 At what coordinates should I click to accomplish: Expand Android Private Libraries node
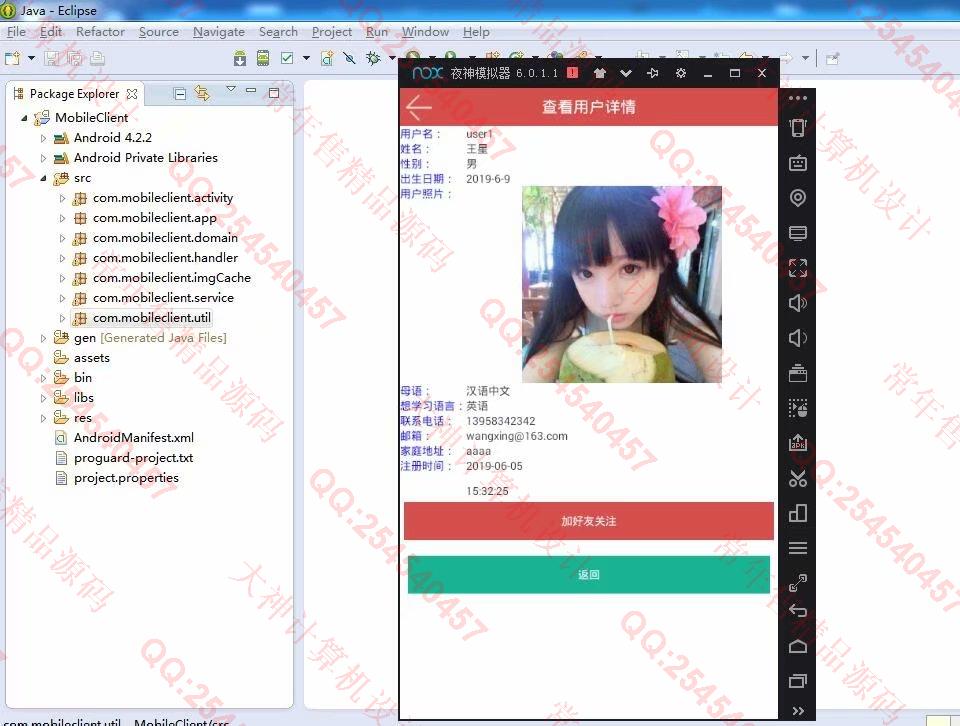tap(43, 159)
